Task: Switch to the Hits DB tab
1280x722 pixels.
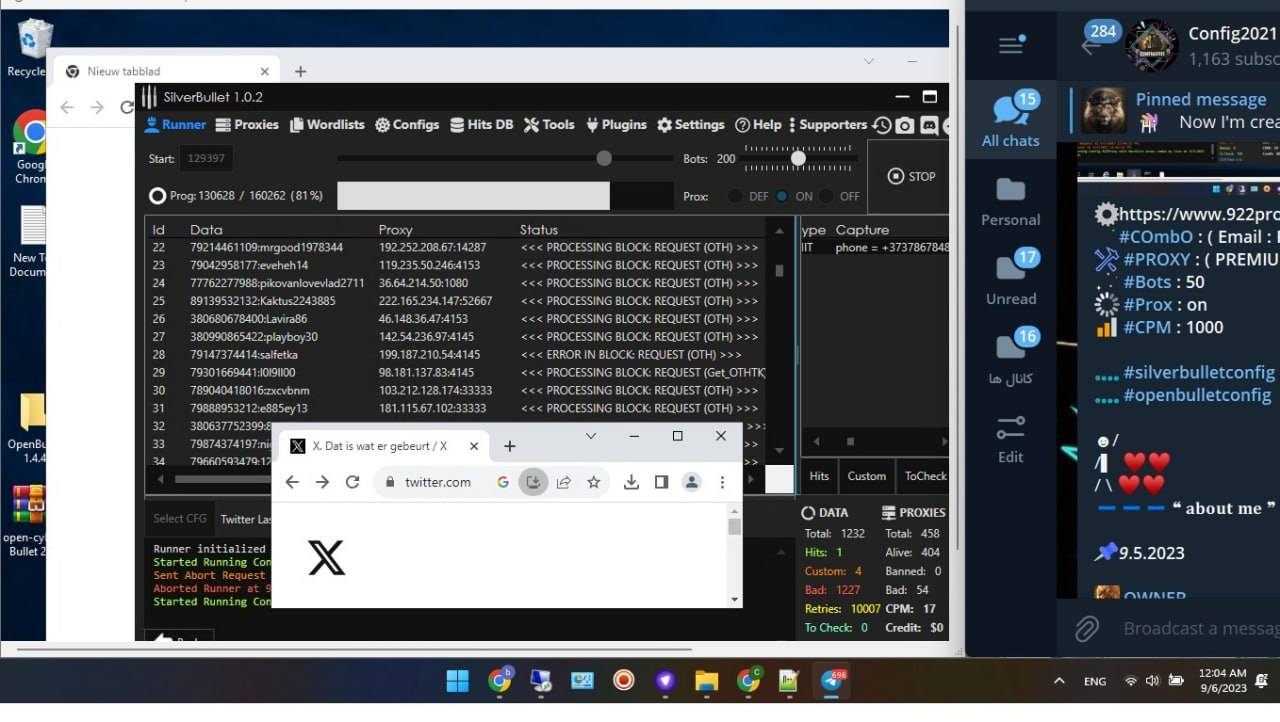Action: 481,125
